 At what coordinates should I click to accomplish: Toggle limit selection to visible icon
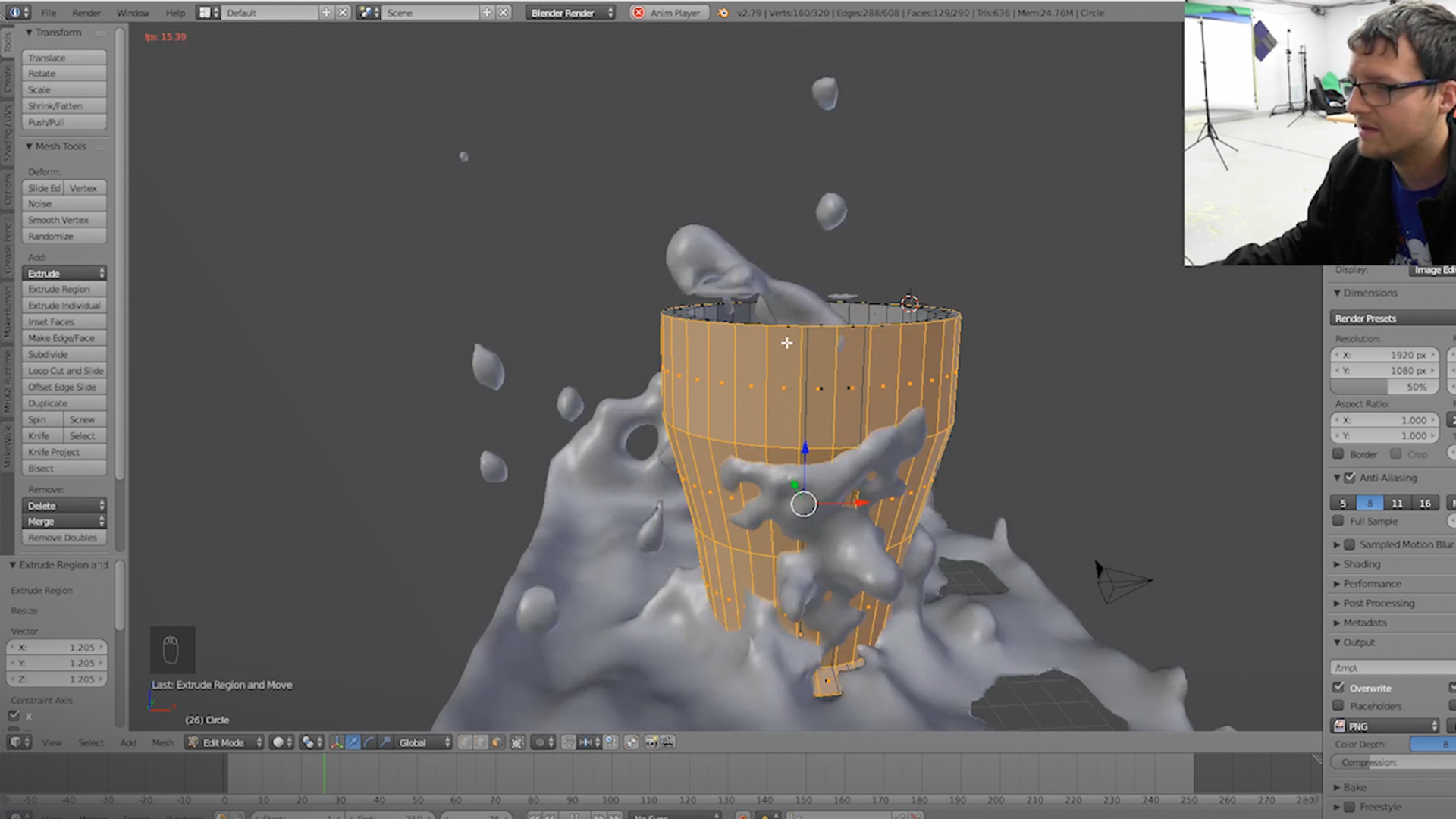tap(518, 742)
